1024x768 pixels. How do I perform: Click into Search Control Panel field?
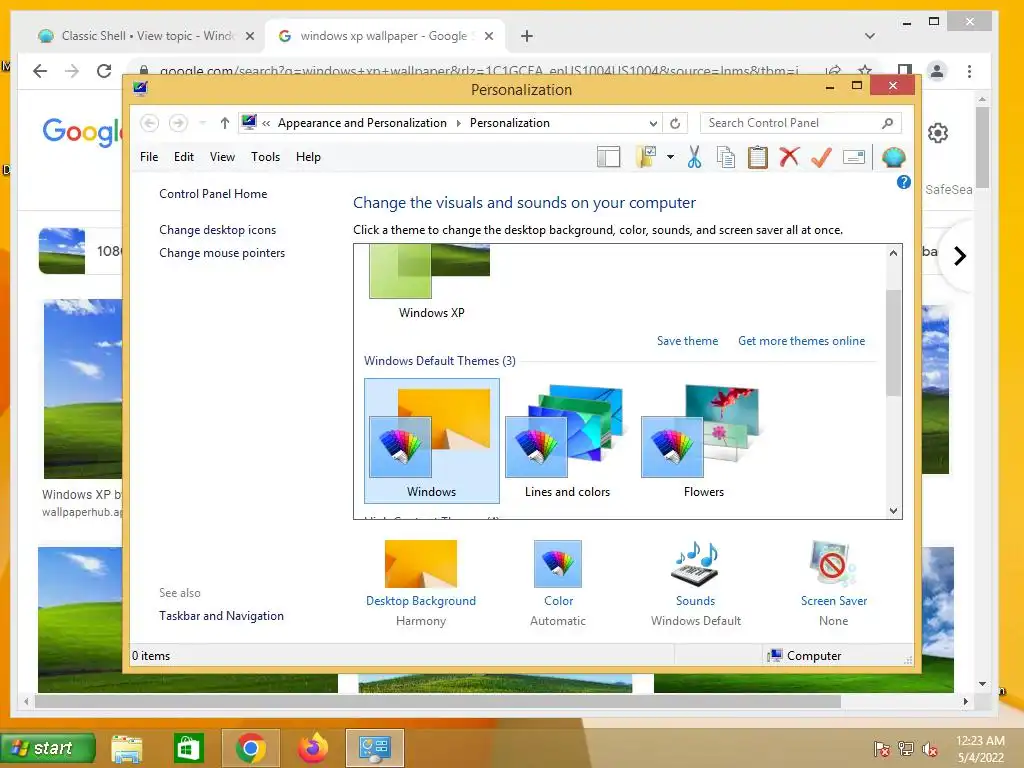pyautogui.click(x=792, y=123)
